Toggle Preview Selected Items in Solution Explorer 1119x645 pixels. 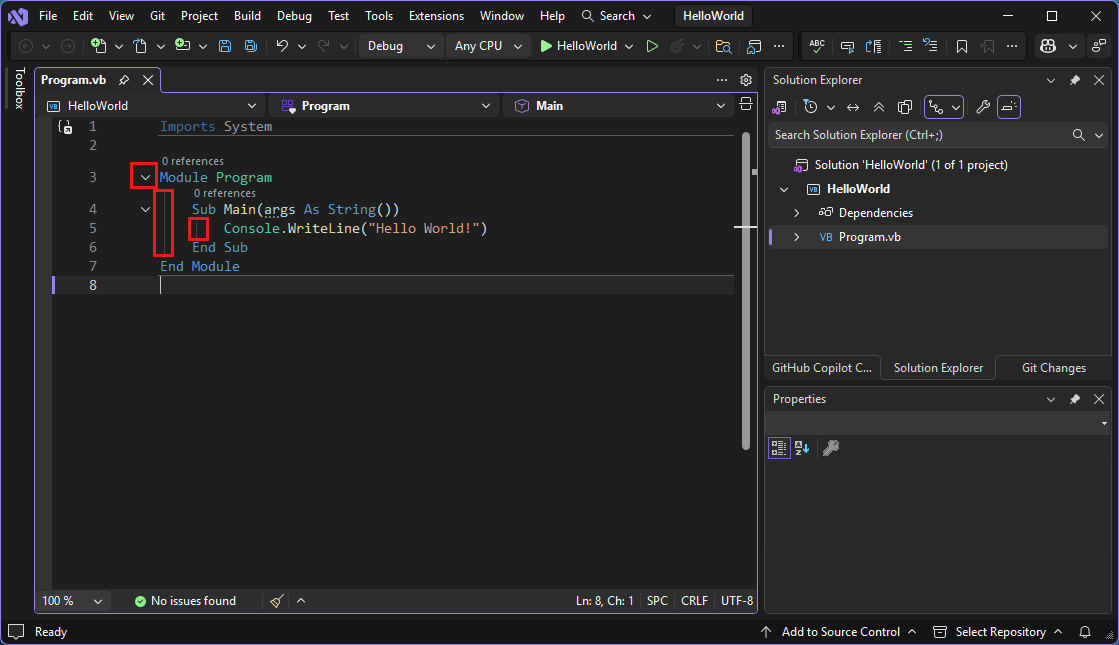pyautogui.click(x=904, y=107)
